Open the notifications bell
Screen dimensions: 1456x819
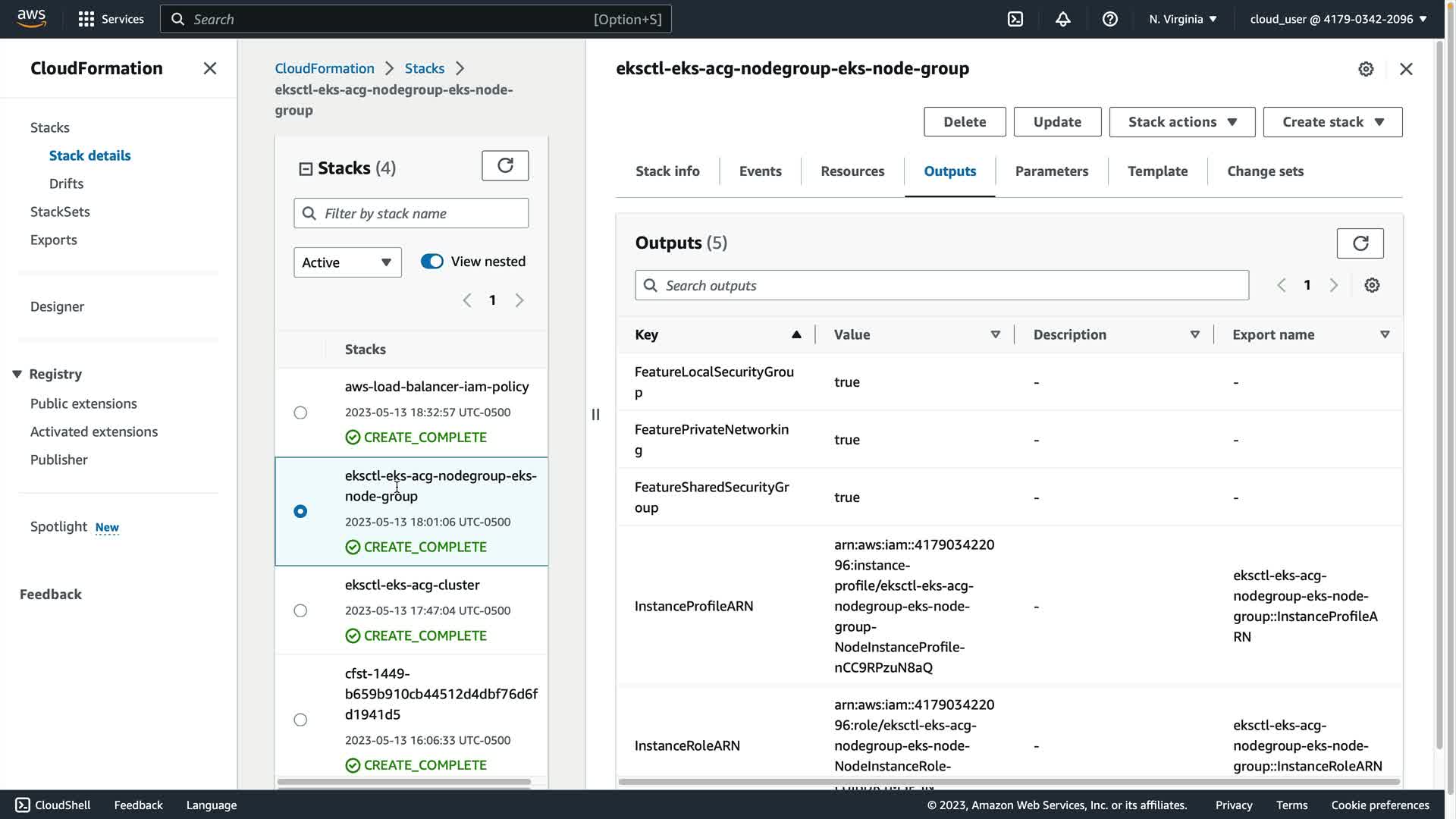tap(1062, 19)
